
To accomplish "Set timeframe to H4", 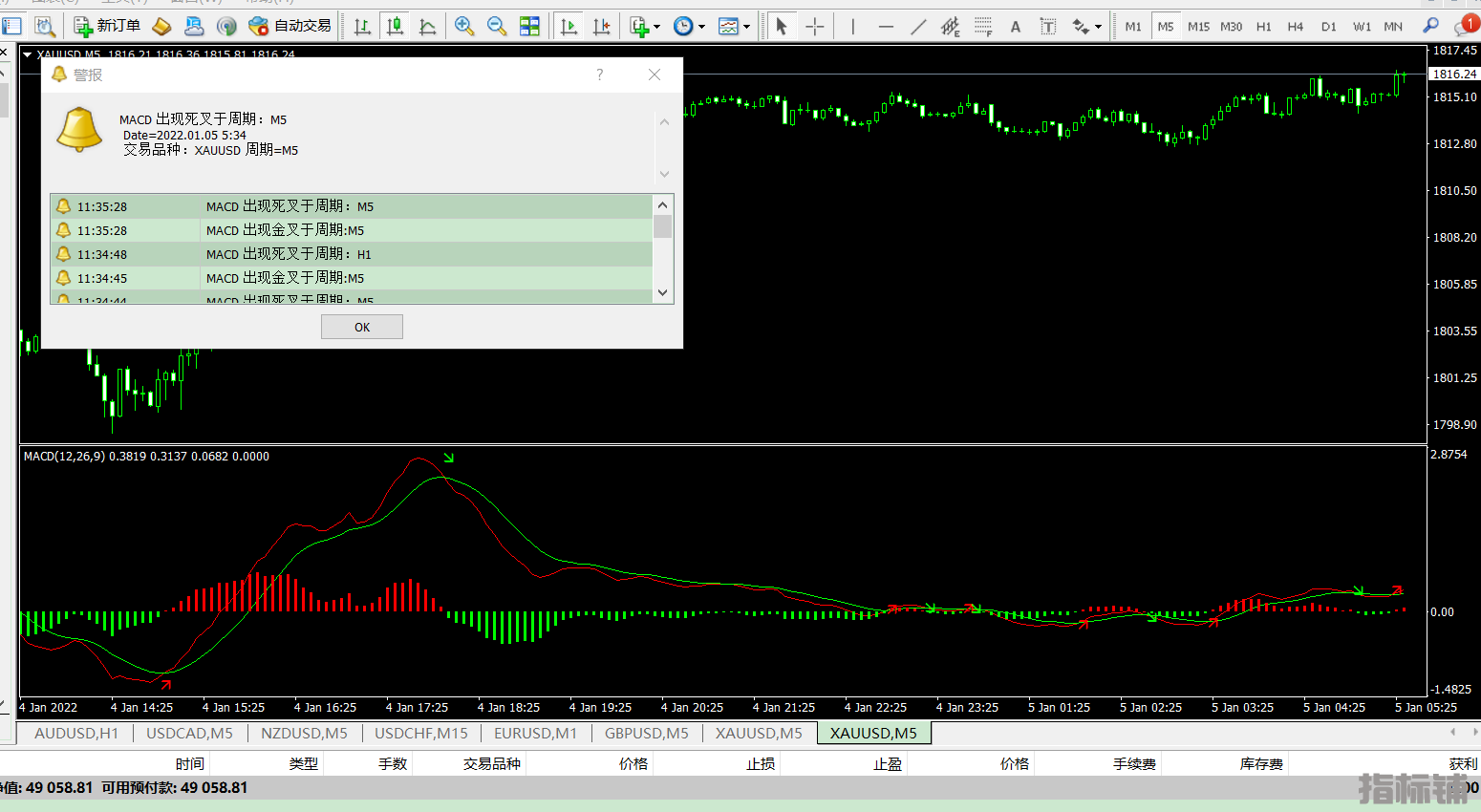I will (x=1296, y=27).
